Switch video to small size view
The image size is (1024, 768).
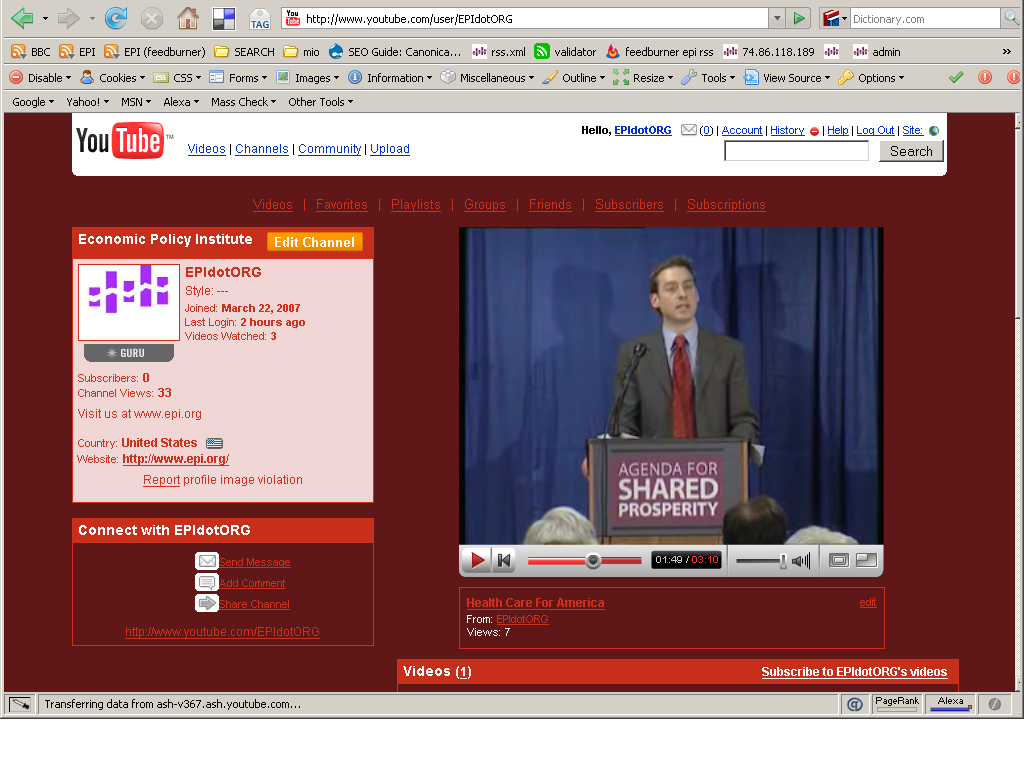[839, 560]
